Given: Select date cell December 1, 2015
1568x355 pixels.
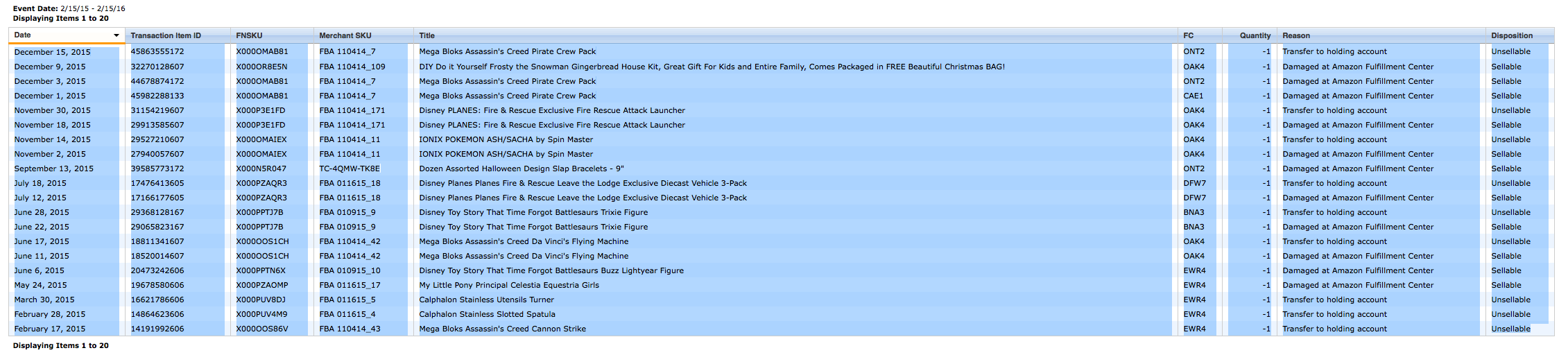Looking at the screenshot, I should tap(50, 96).
